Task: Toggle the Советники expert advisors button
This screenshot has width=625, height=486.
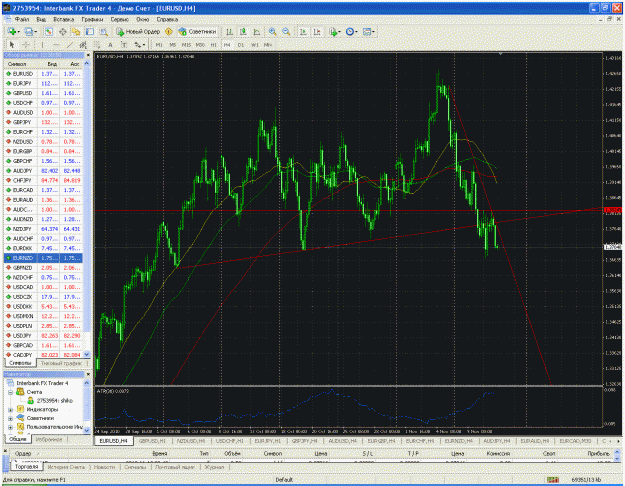Action: pyautogui.click(x=197, y=31)
